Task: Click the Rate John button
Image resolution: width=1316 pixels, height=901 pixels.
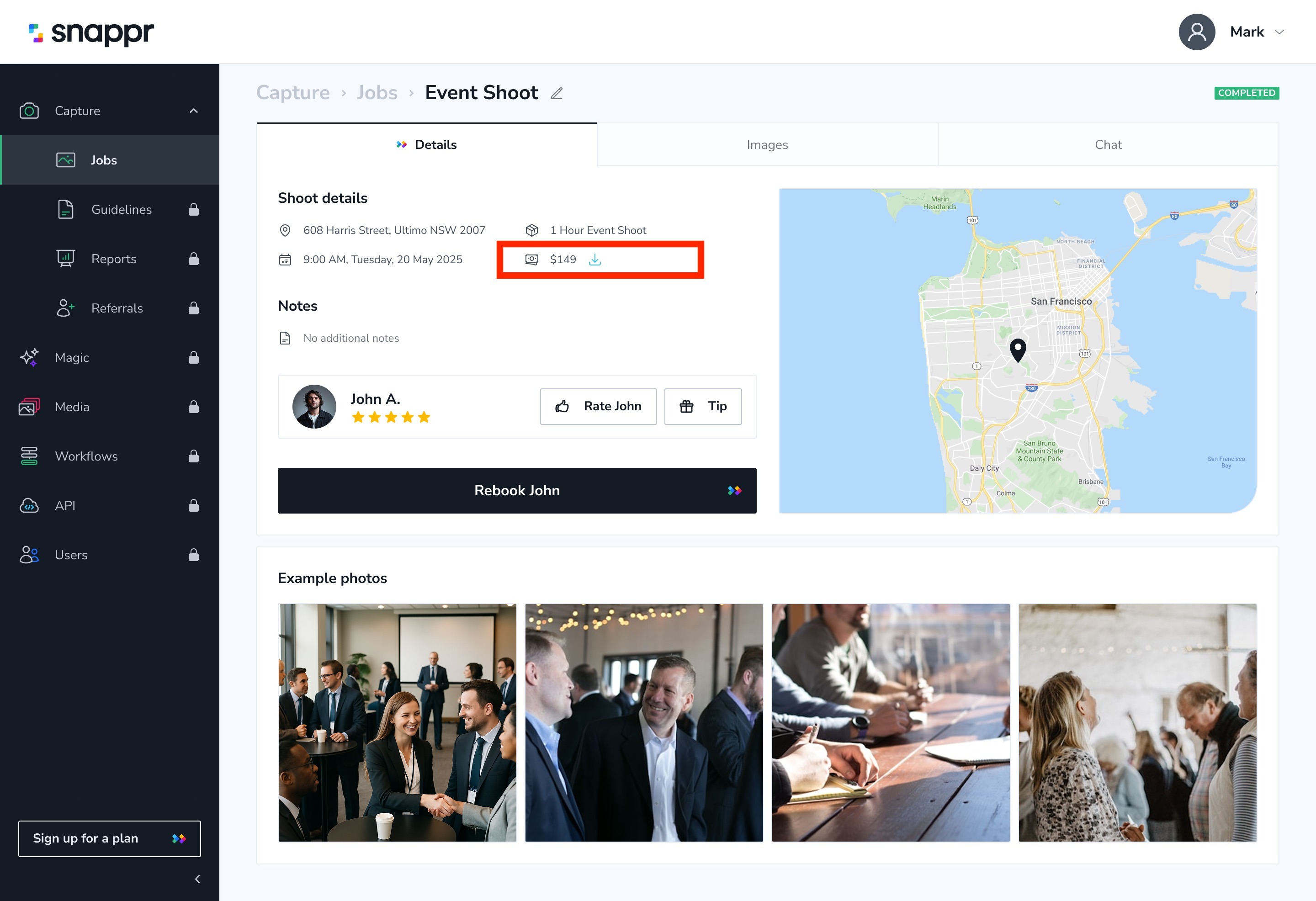Action: pyautogui.click(x=598, y=406)
